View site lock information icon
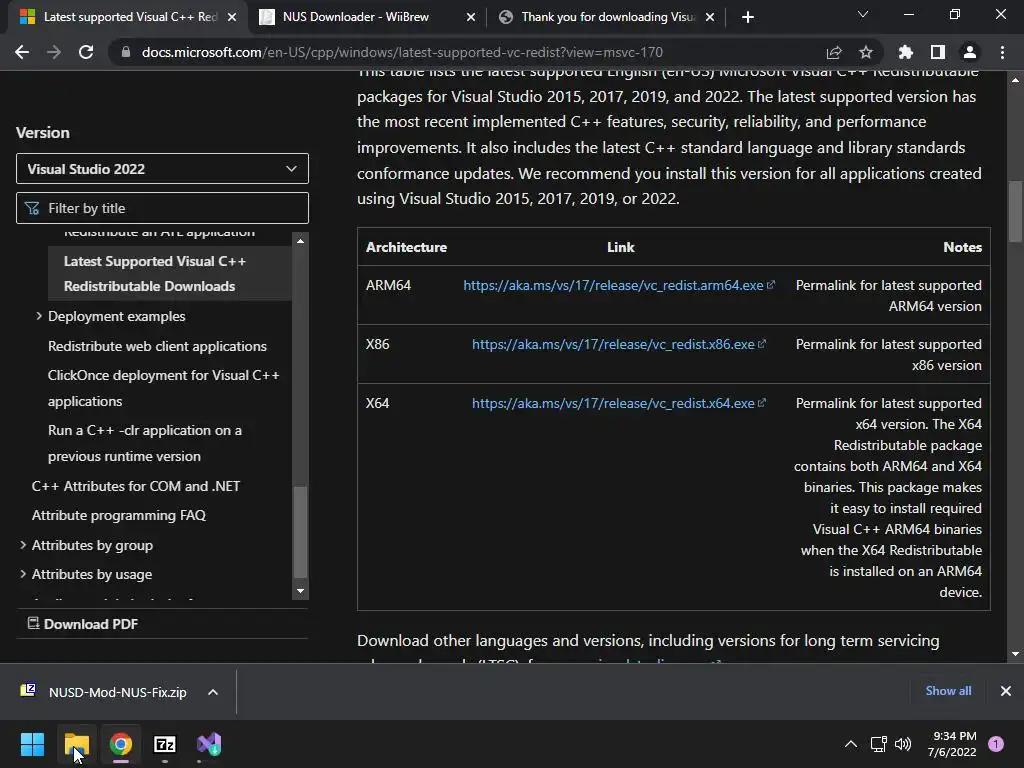The image size is (1024, 768). click(x=125, y=52)
